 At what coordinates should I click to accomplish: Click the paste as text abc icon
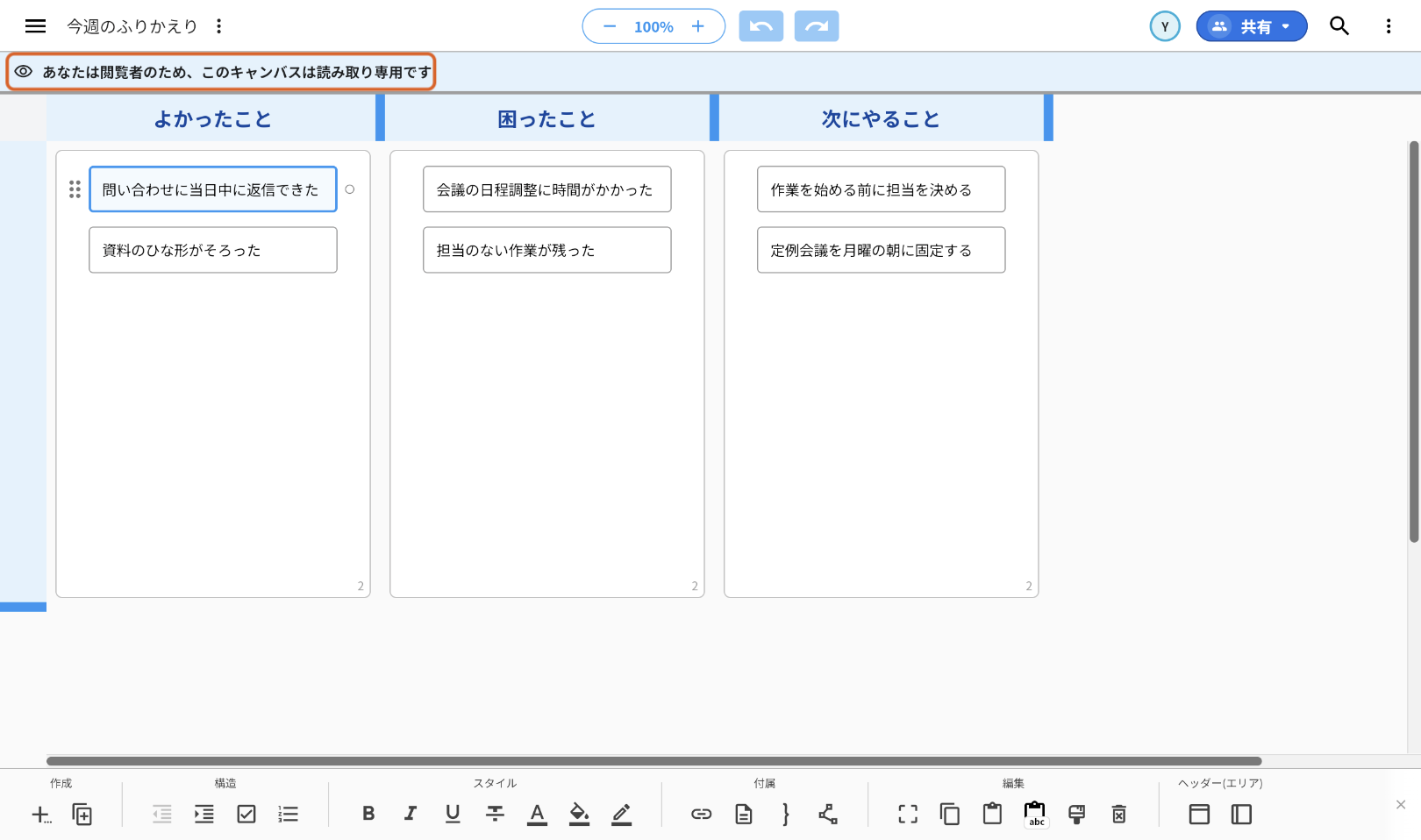1035,815
